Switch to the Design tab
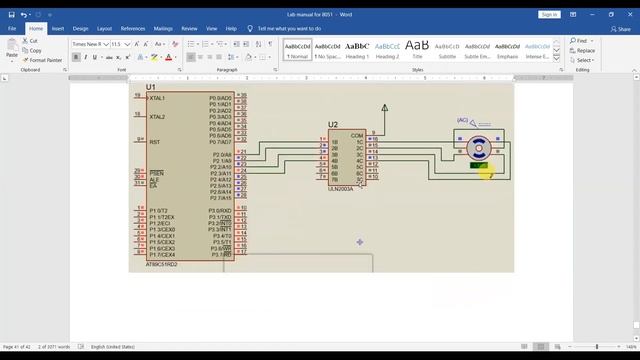 [x=80, y=29]
